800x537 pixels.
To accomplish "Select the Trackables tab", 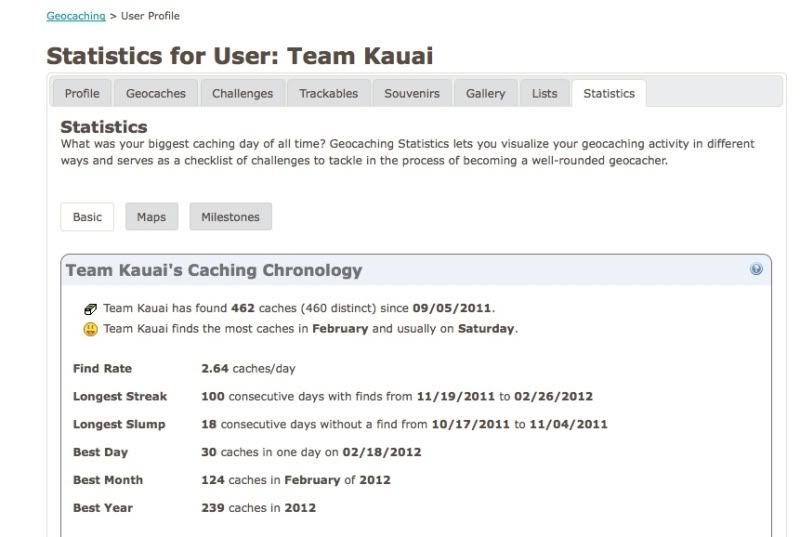I will (328, 94).
